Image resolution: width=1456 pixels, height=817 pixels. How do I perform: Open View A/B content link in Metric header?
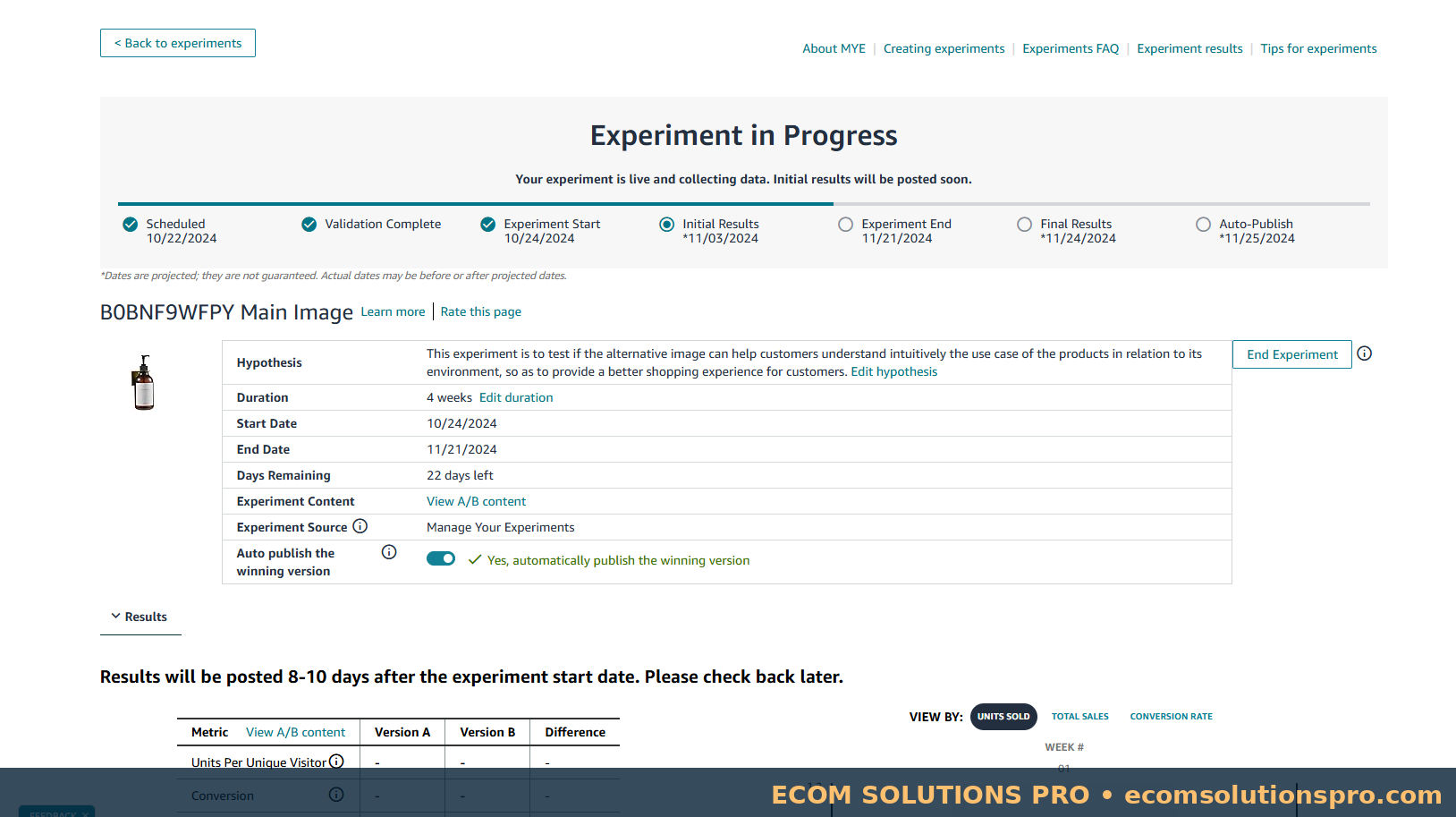(296, 733)
